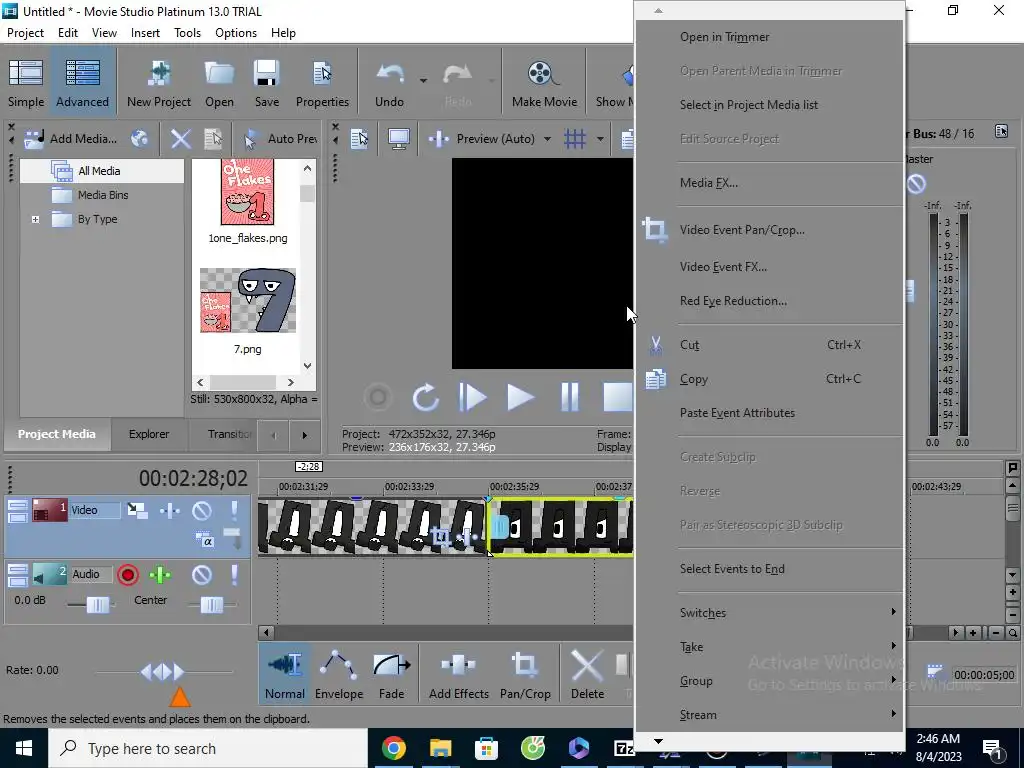Click the Get Media from web globe icon
The height and width of the screenshot is (768, 1024).
click(x=140, y=138)
